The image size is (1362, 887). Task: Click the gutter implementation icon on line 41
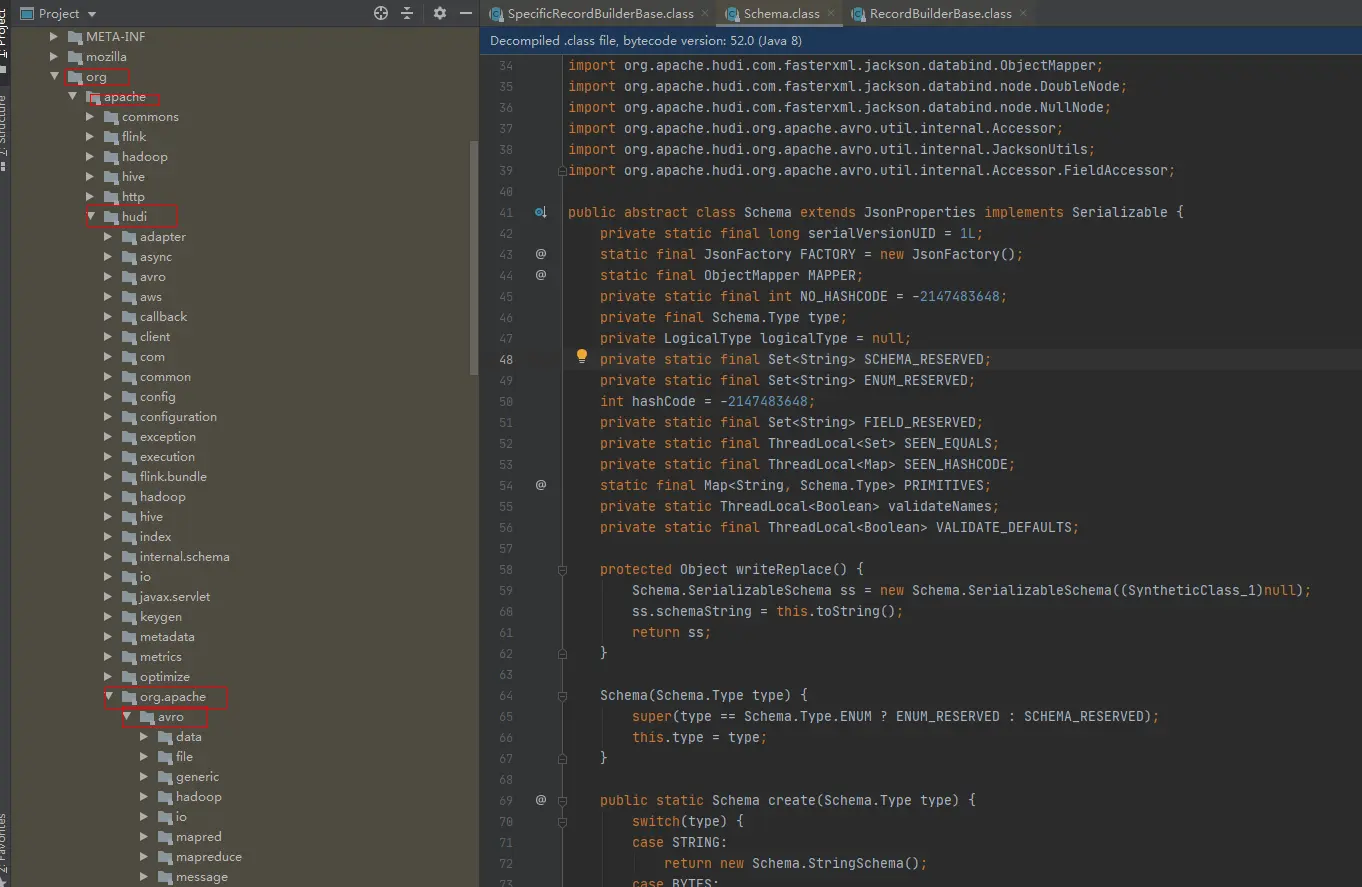click(x=540, y=212)
